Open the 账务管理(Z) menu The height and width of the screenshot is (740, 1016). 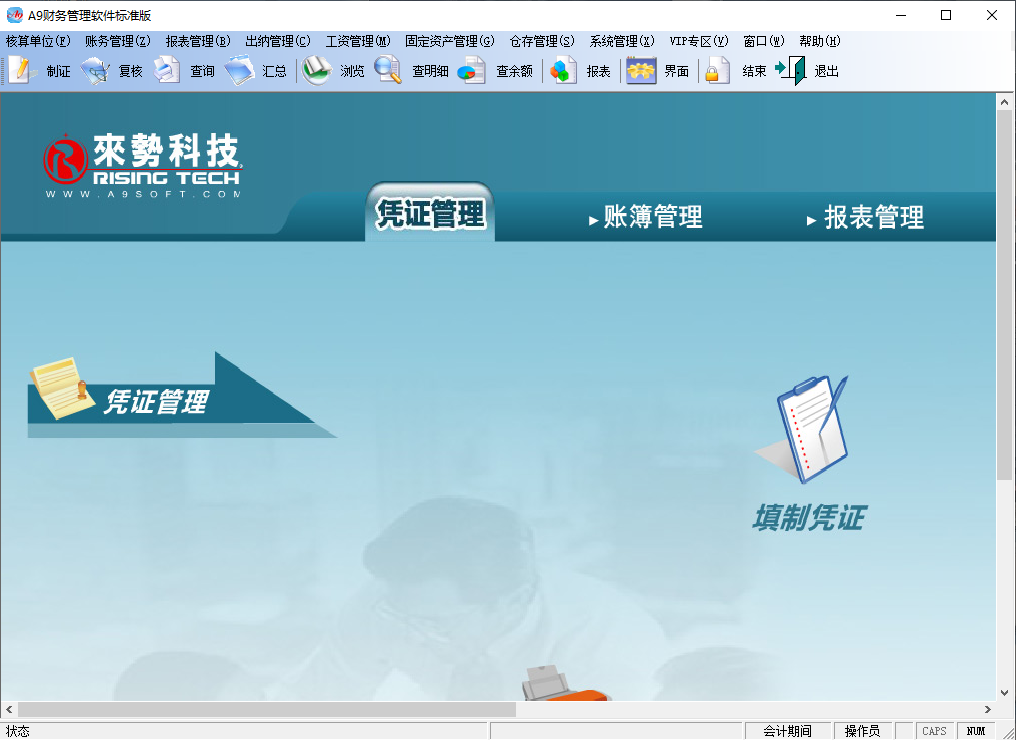[x=118, y=41]
